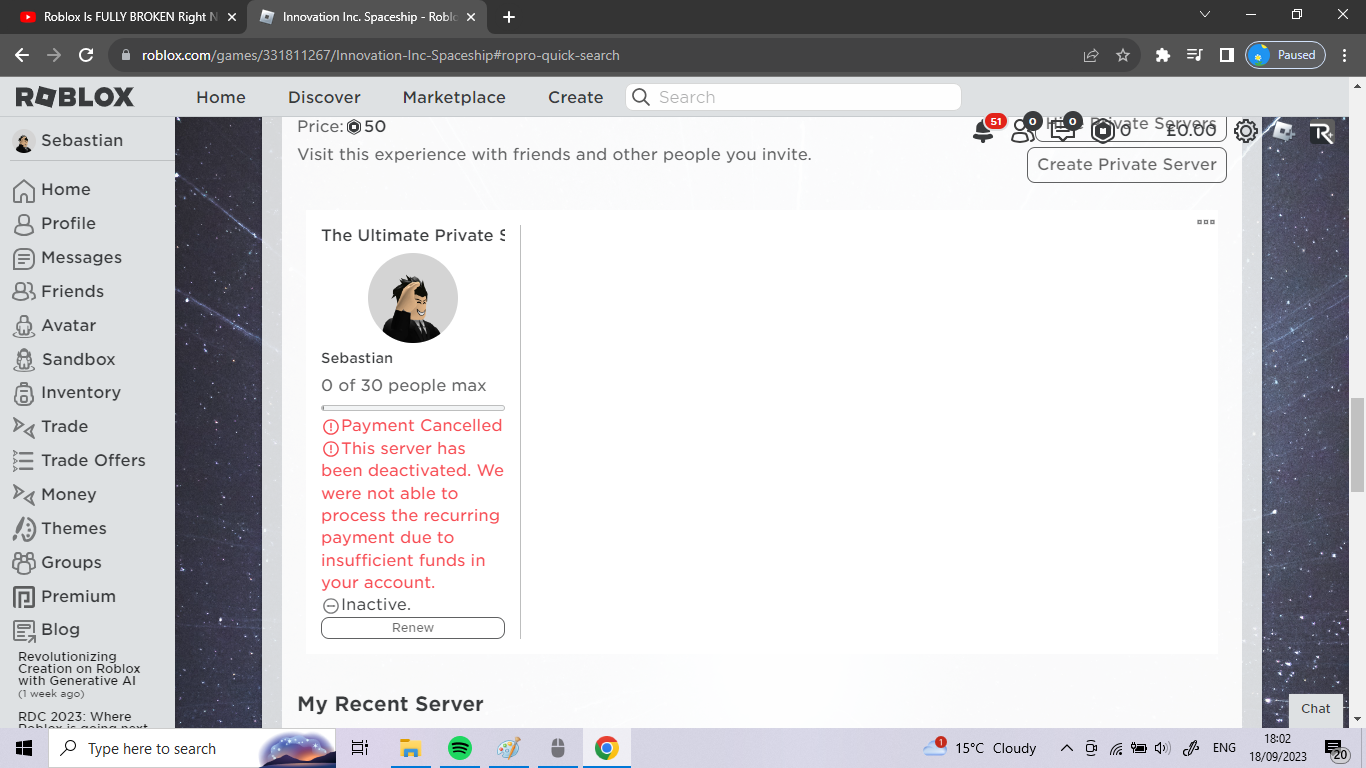Screen dimensions: 1366x768
Task: Open Chrome extensions puzzle icon
Action: pyautogui.click(x=1162, y=55)
